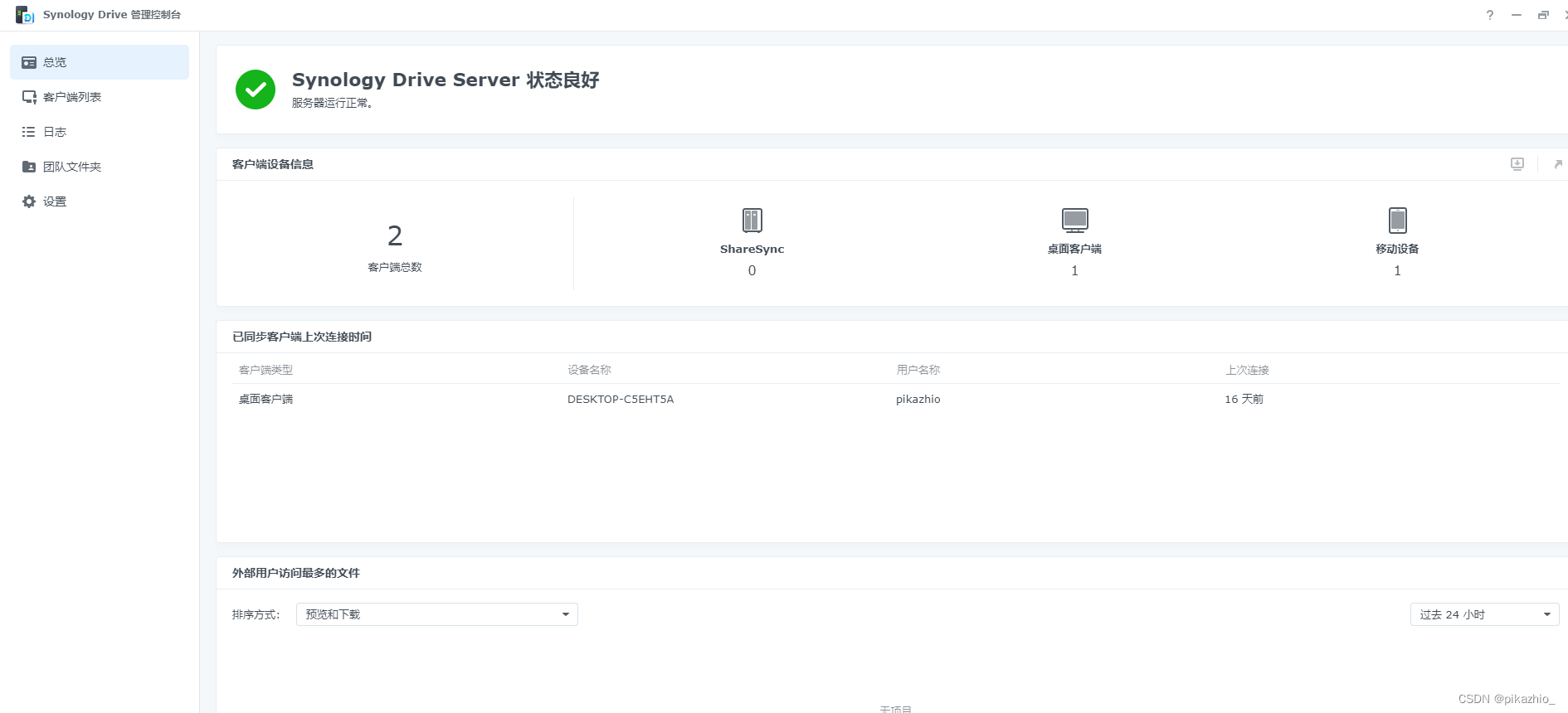Click the Synology Drive Server 状态良好 heading

(x=446, y=80)
